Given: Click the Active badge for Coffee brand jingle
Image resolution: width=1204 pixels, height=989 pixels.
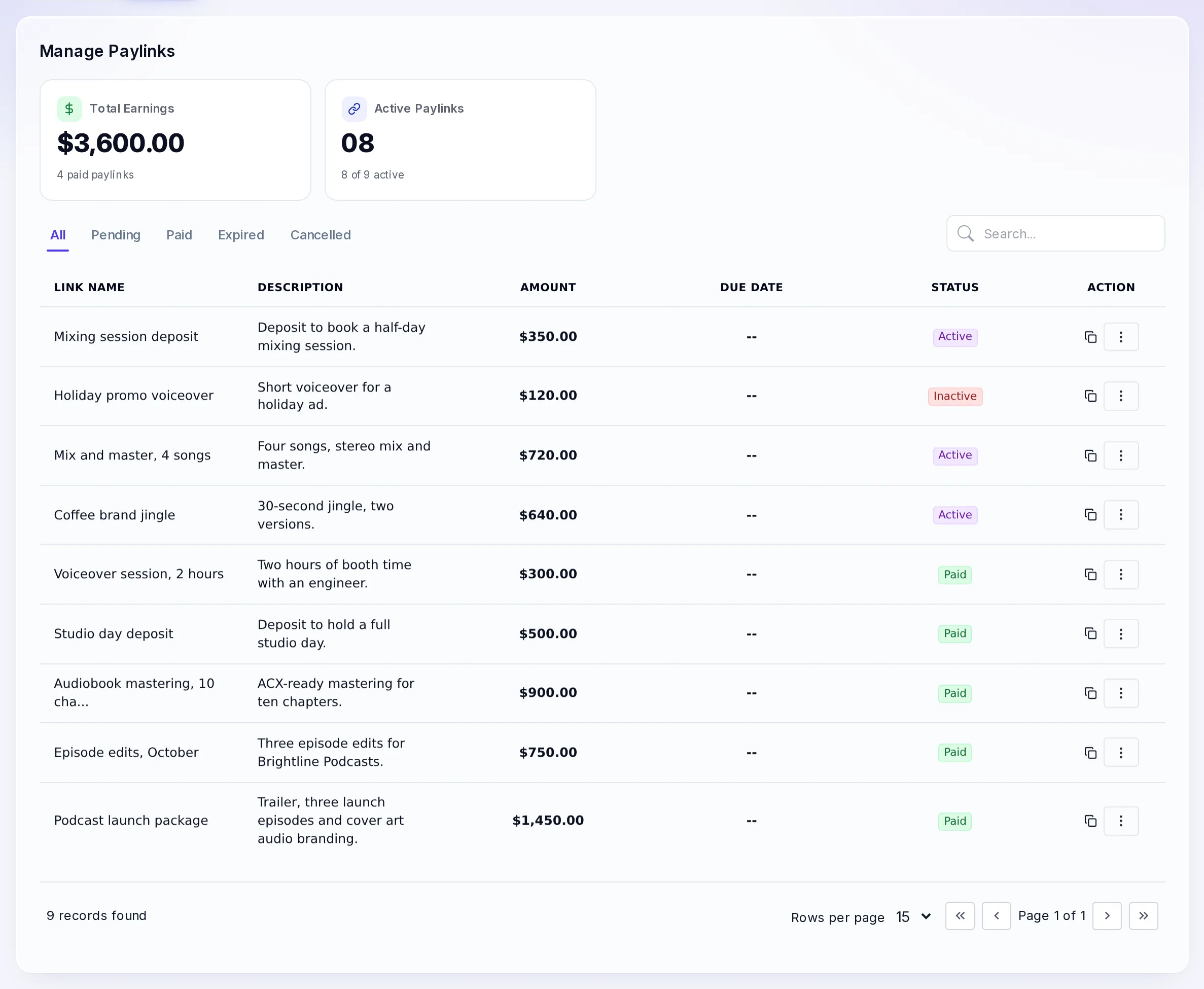Looking at the screenshot, I should coord(954,515).
